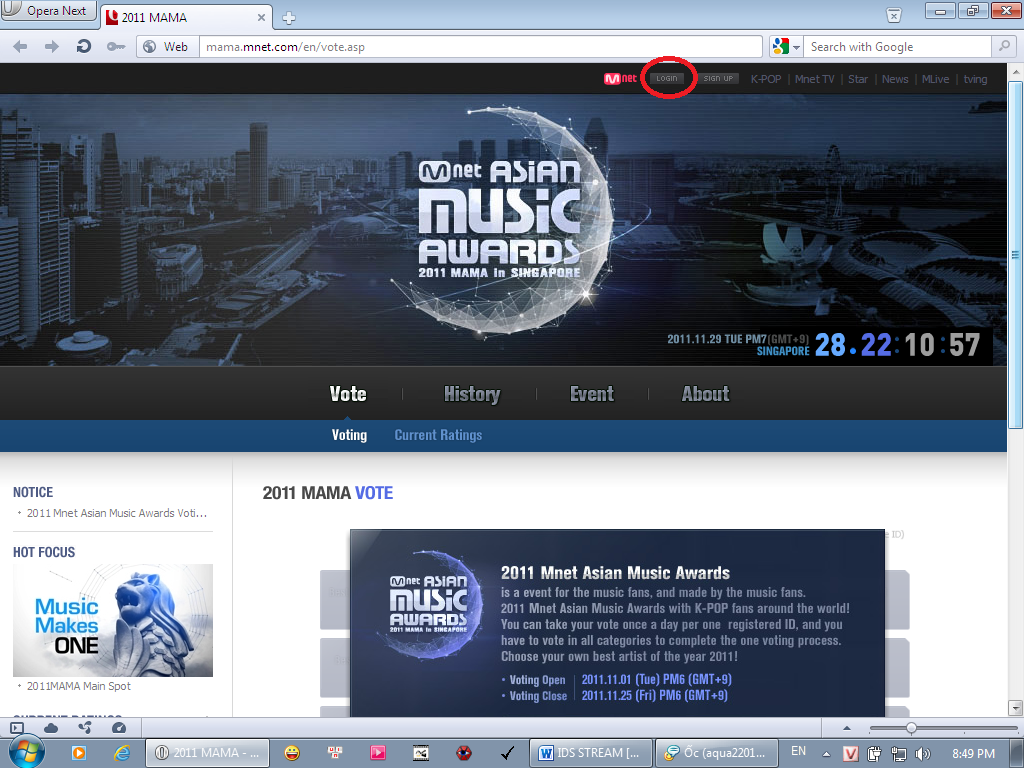Image resolution: width=1024 pixels, height=768 pixels.
Task: Open the pink play button taskbar icon
Action: (x=377, y=753)
